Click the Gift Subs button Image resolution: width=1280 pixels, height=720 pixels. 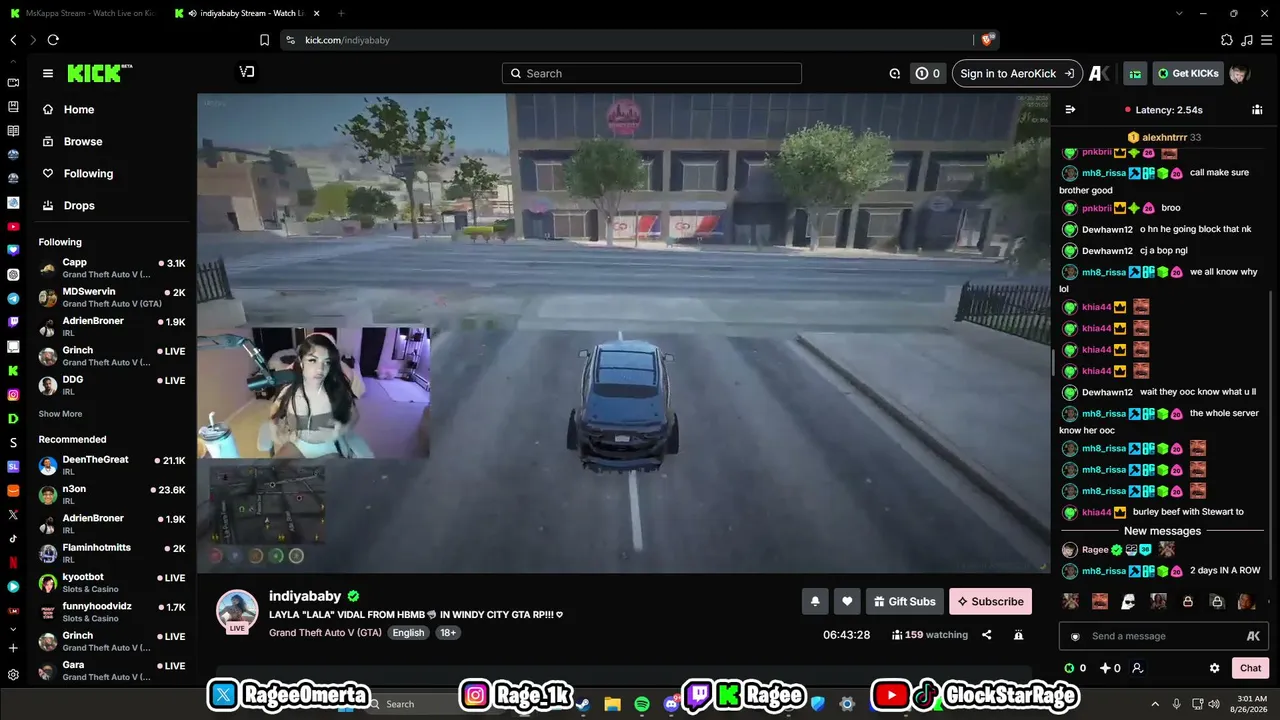pyautogui.click(x=905, y=601)
